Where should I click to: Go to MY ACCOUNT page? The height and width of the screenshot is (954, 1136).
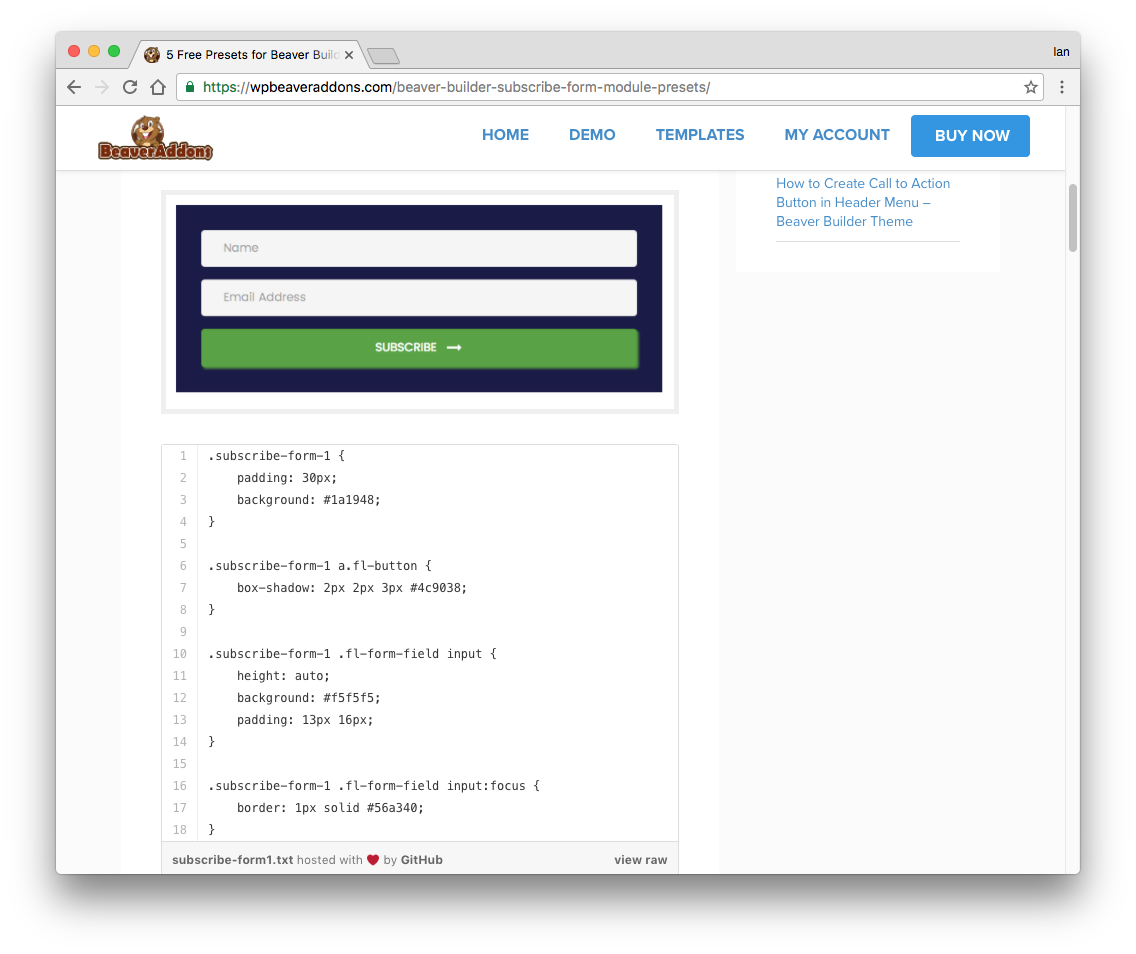(837, 135)
